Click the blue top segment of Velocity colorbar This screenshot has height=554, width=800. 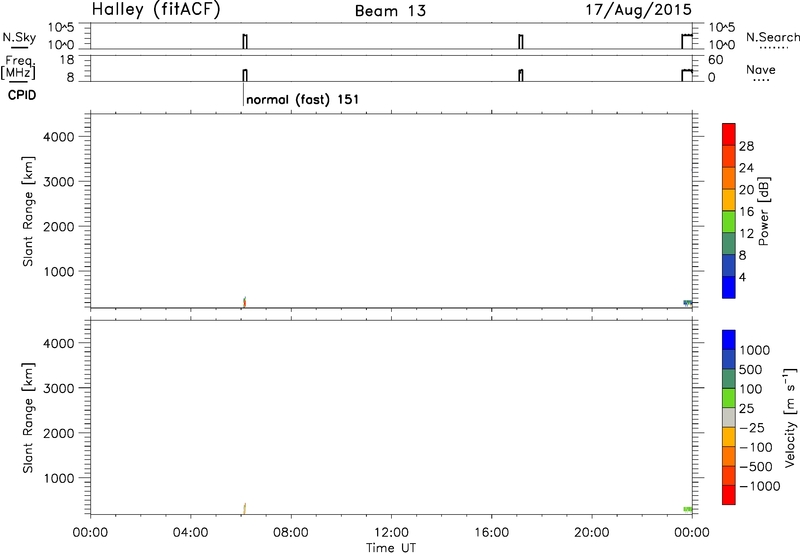(x=729, y=340)
